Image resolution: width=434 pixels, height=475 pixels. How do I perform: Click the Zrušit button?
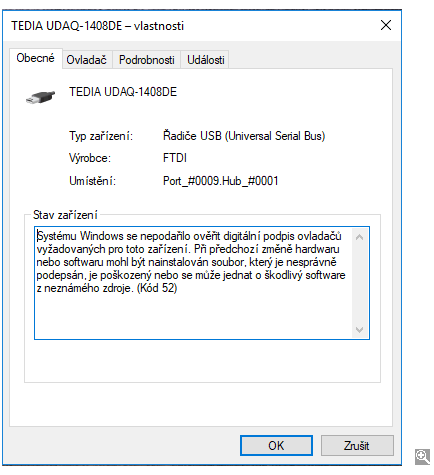coord(357,446)
